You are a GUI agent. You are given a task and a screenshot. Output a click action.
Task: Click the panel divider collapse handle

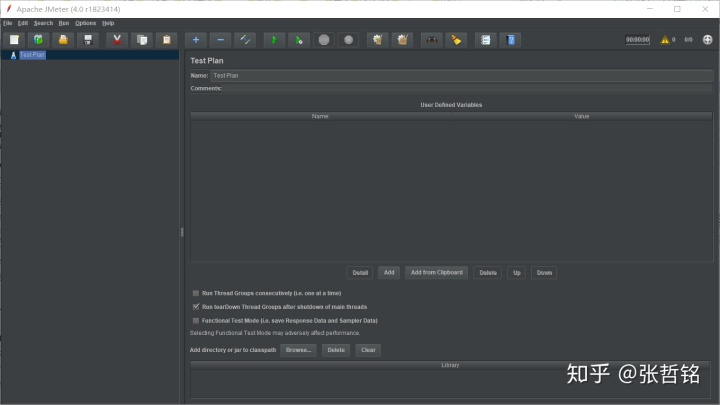click(x=182, y=232)
